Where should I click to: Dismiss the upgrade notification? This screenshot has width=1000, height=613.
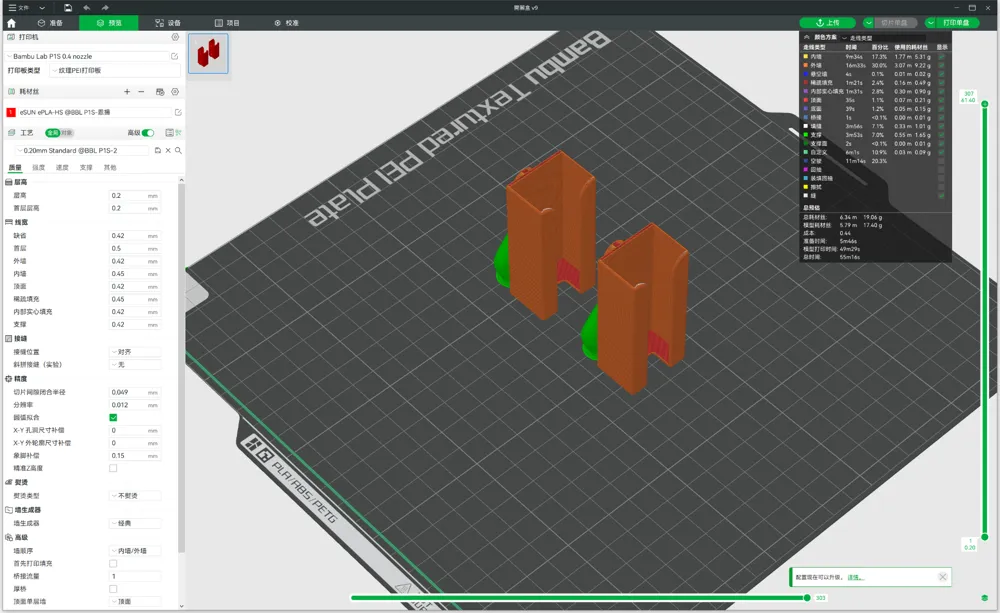[x=943, y=577]
